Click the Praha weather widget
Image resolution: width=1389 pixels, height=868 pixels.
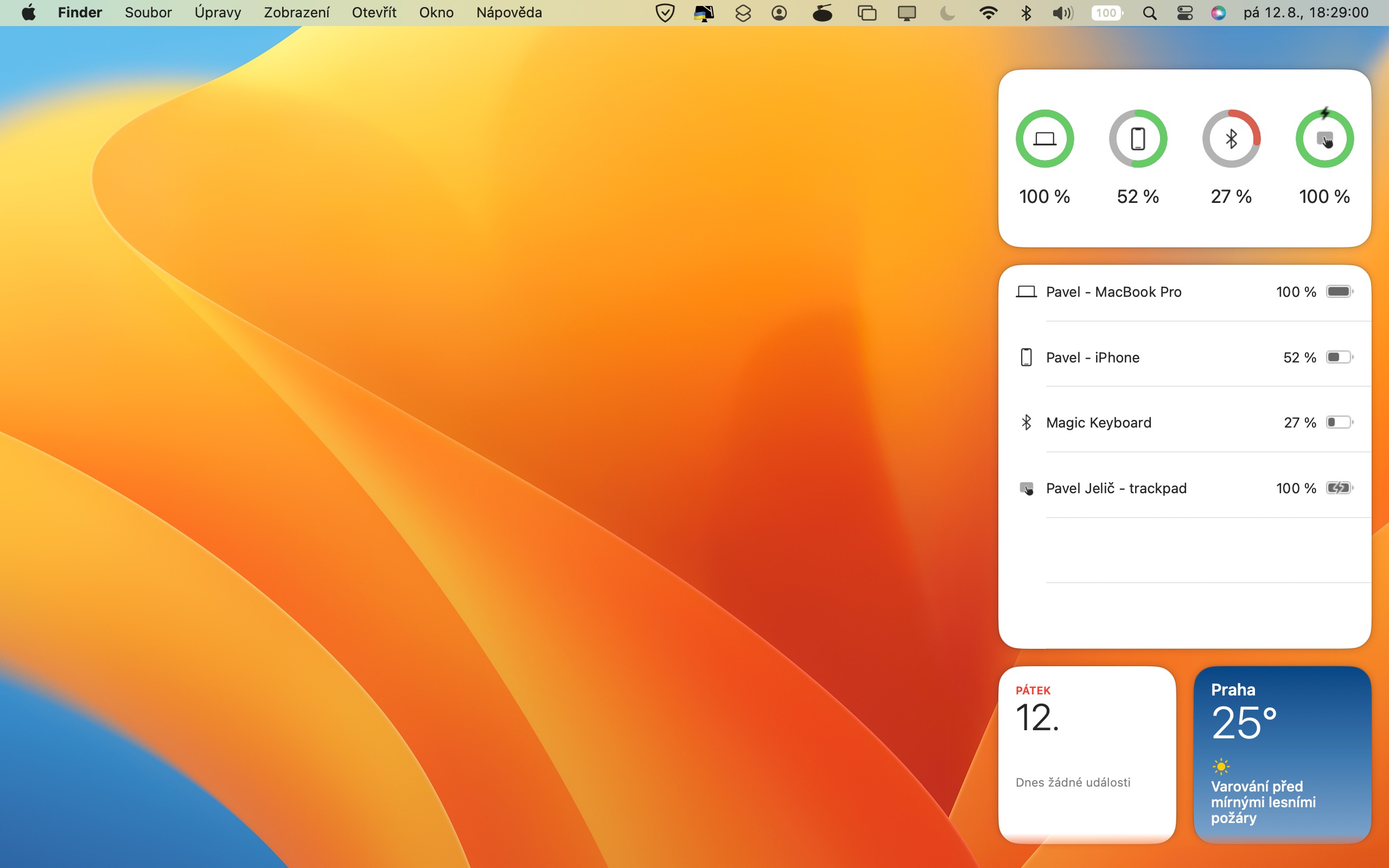coord(1282,754)
